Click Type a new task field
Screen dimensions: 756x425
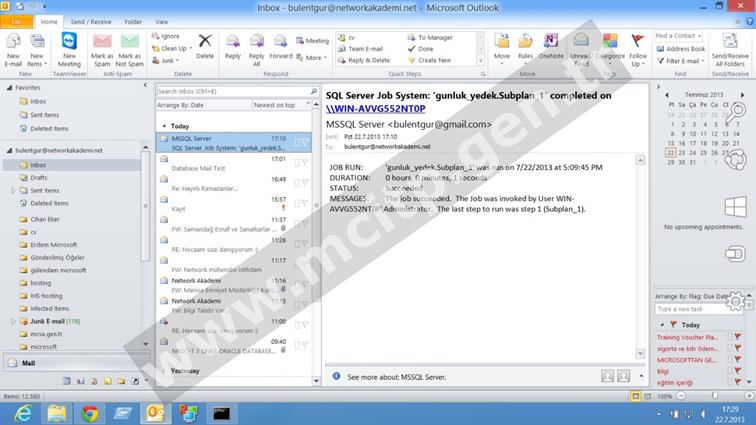[x=700, y=309]
